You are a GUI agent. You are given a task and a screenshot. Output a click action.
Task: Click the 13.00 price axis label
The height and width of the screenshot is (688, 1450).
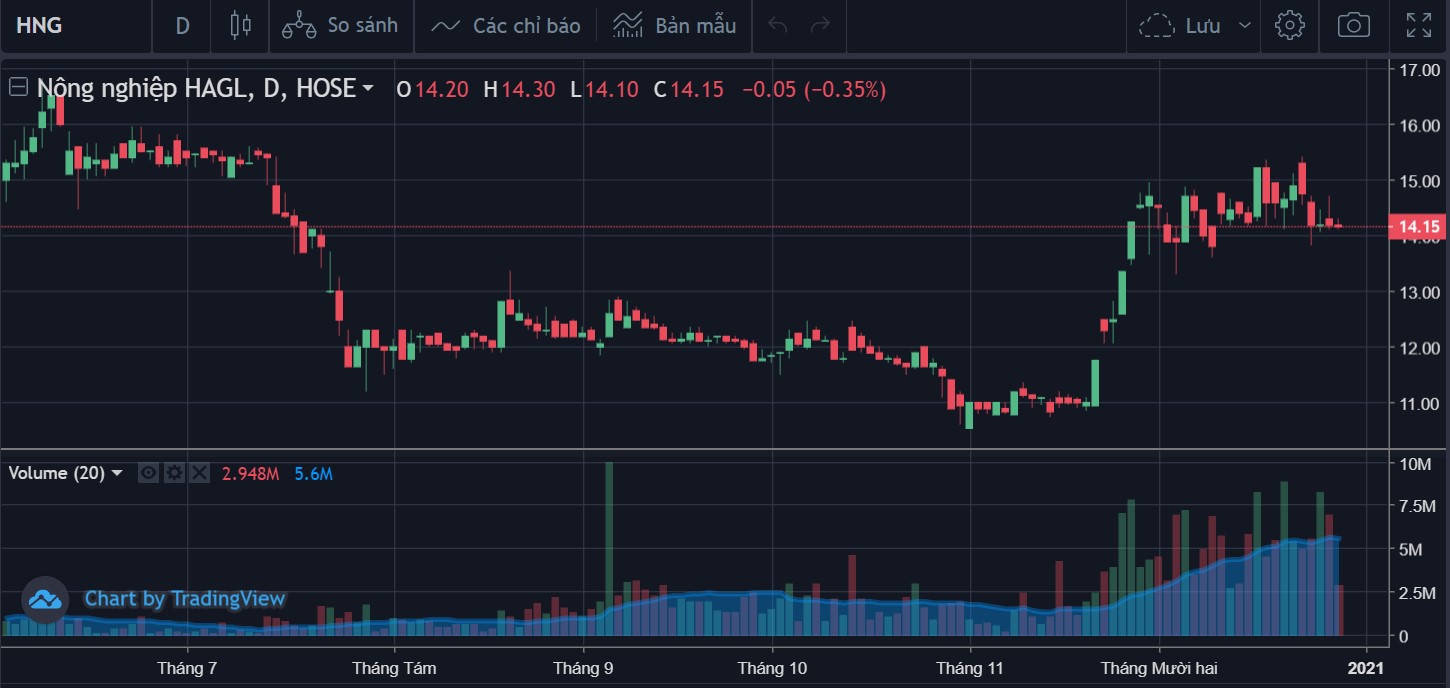[x=1420, y=293]
